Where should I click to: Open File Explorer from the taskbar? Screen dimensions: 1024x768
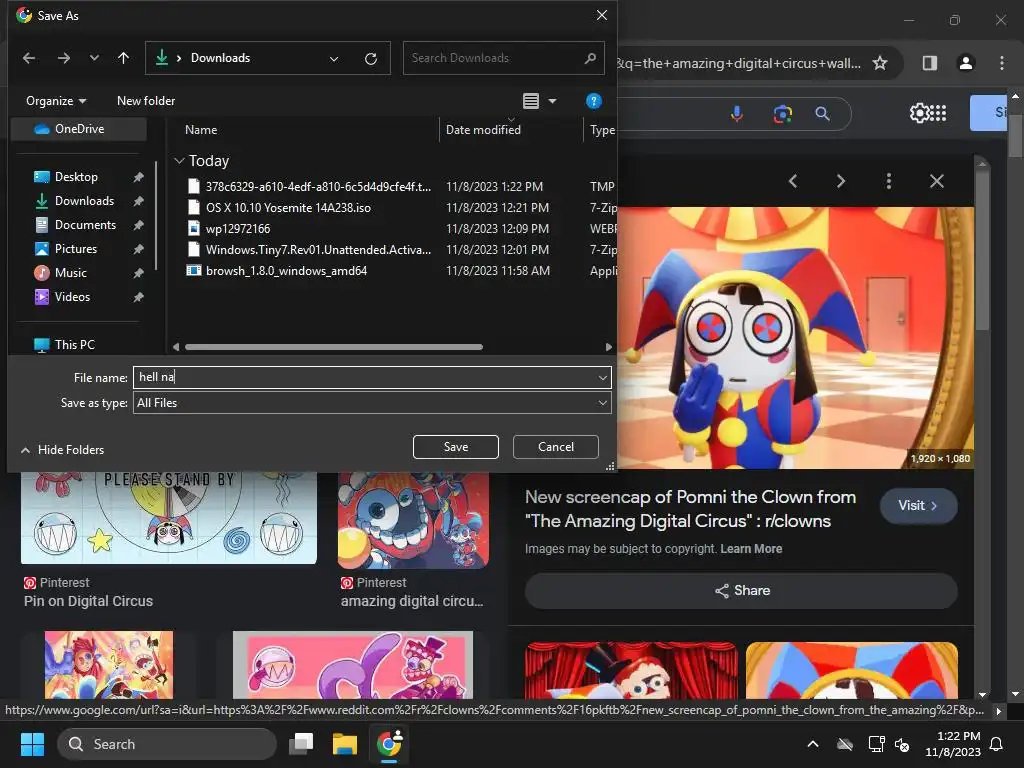tap(345, 744)
